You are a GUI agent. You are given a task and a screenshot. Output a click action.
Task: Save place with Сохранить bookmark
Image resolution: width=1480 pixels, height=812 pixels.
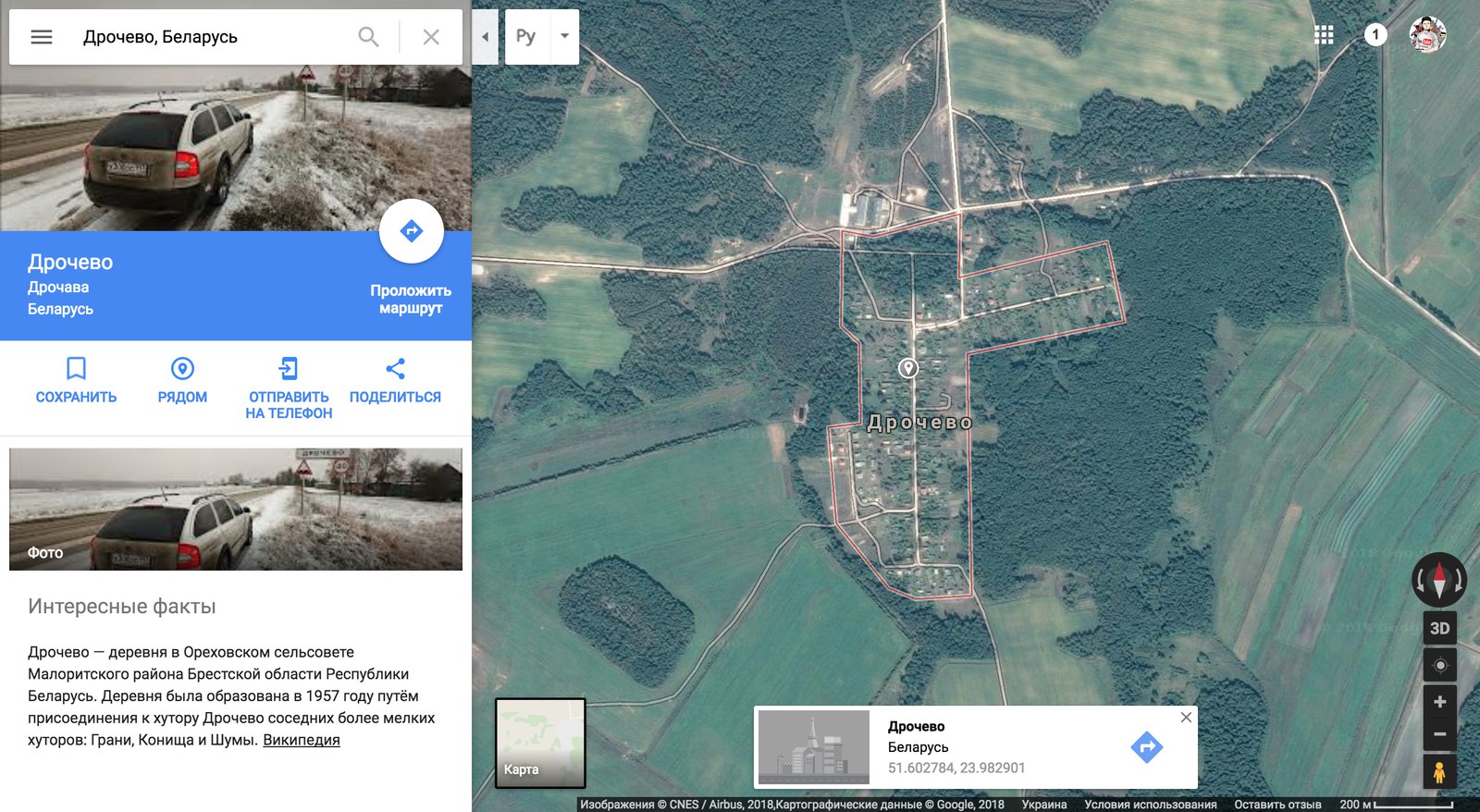(x=76, y=380)
